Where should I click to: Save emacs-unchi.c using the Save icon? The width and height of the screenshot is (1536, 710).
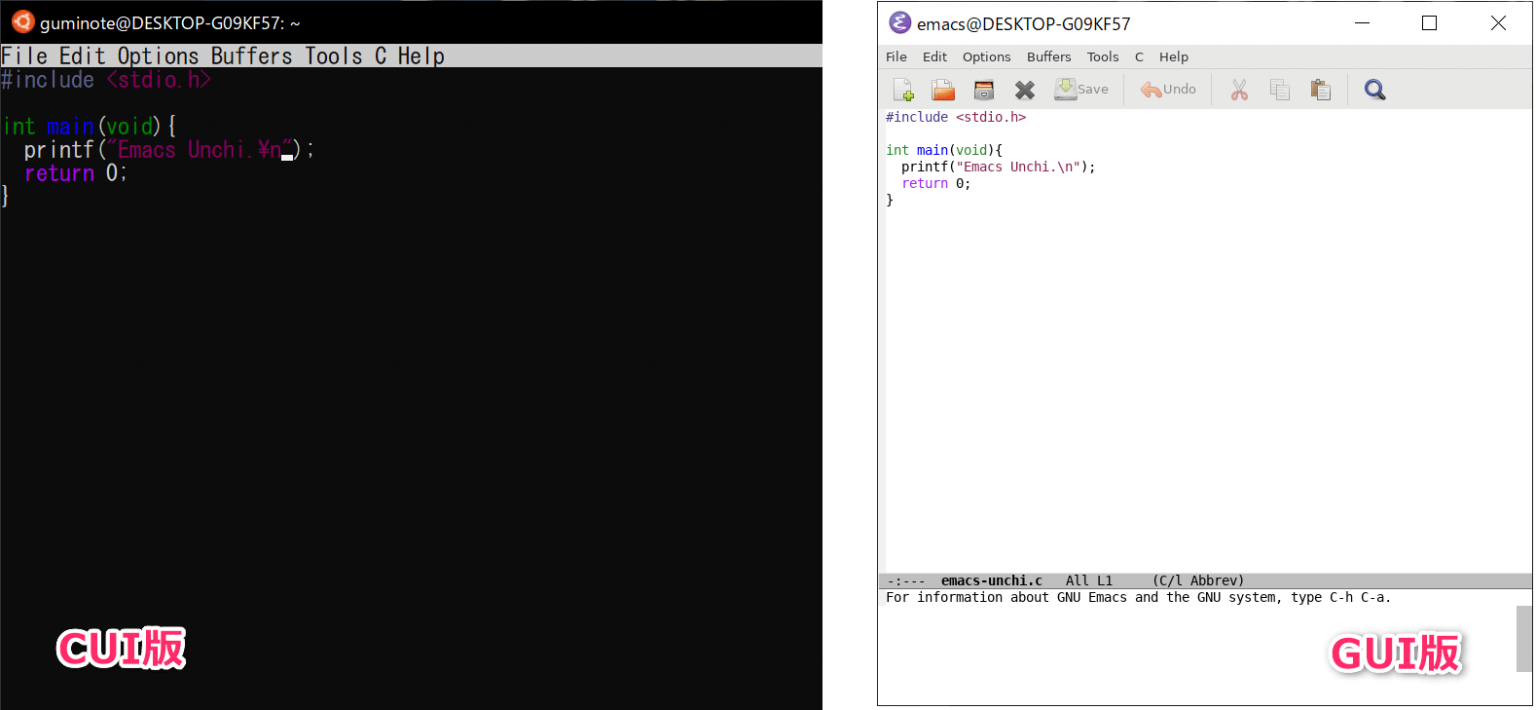point(1080,89)
